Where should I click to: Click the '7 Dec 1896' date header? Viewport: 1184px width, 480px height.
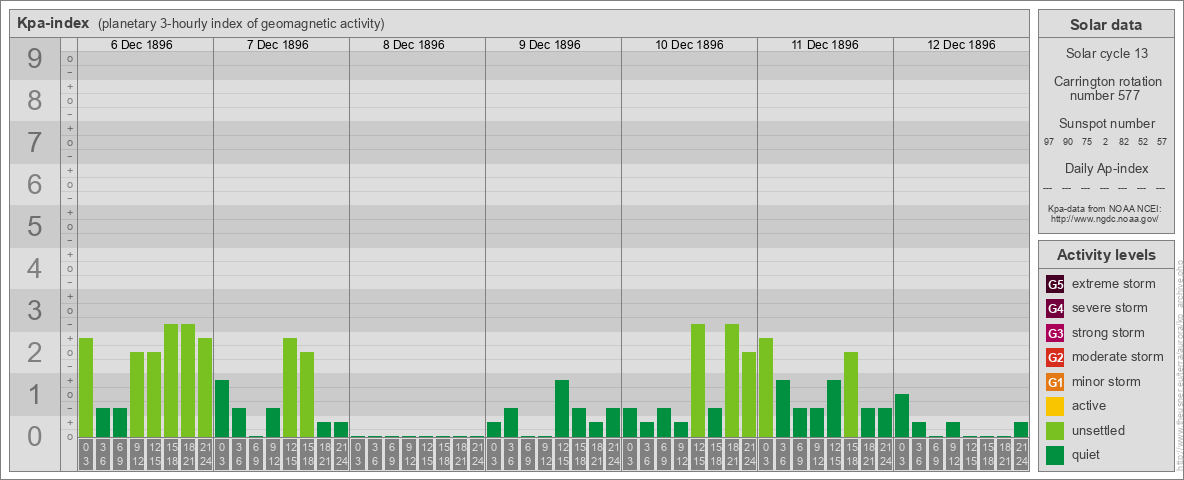coord(278,45)
